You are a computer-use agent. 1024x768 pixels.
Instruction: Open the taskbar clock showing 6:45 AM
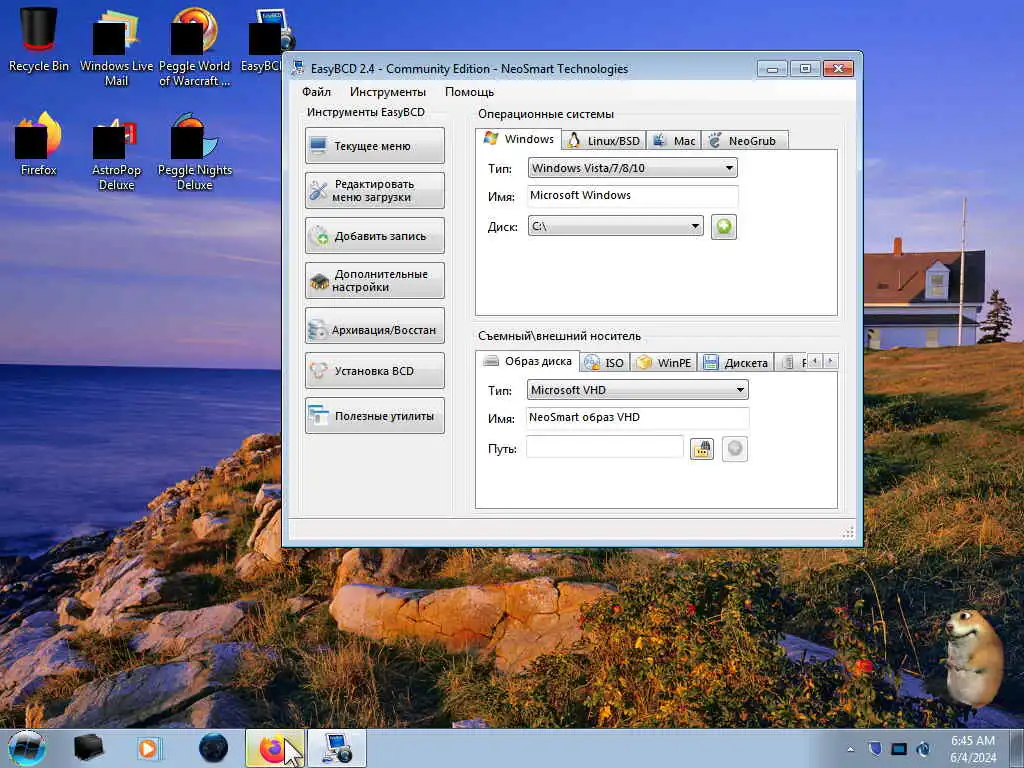973,748
